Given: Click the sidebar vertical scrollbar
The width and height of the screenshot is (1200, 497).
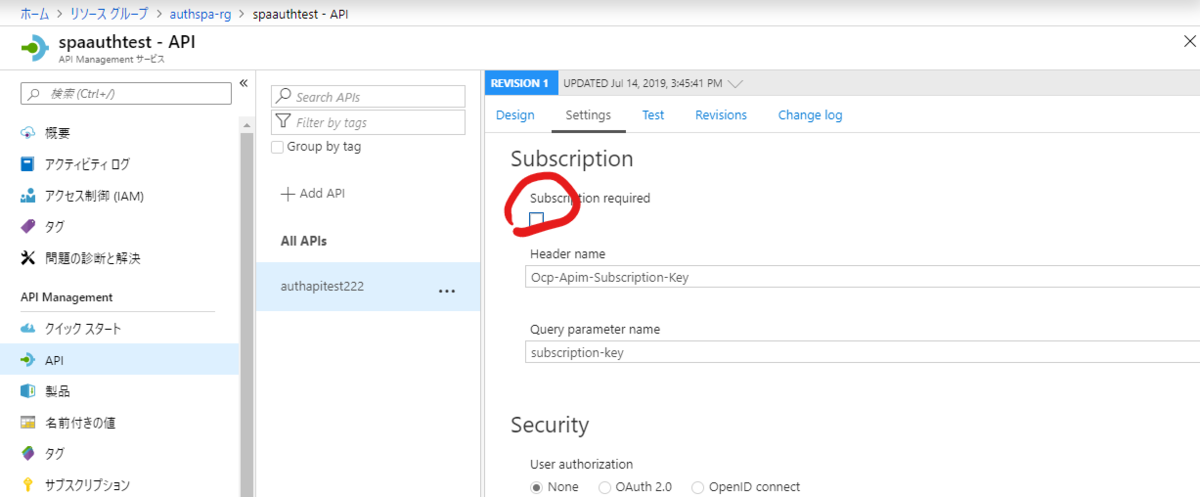Looking at the screenshot, I should [x=247, y=315].
